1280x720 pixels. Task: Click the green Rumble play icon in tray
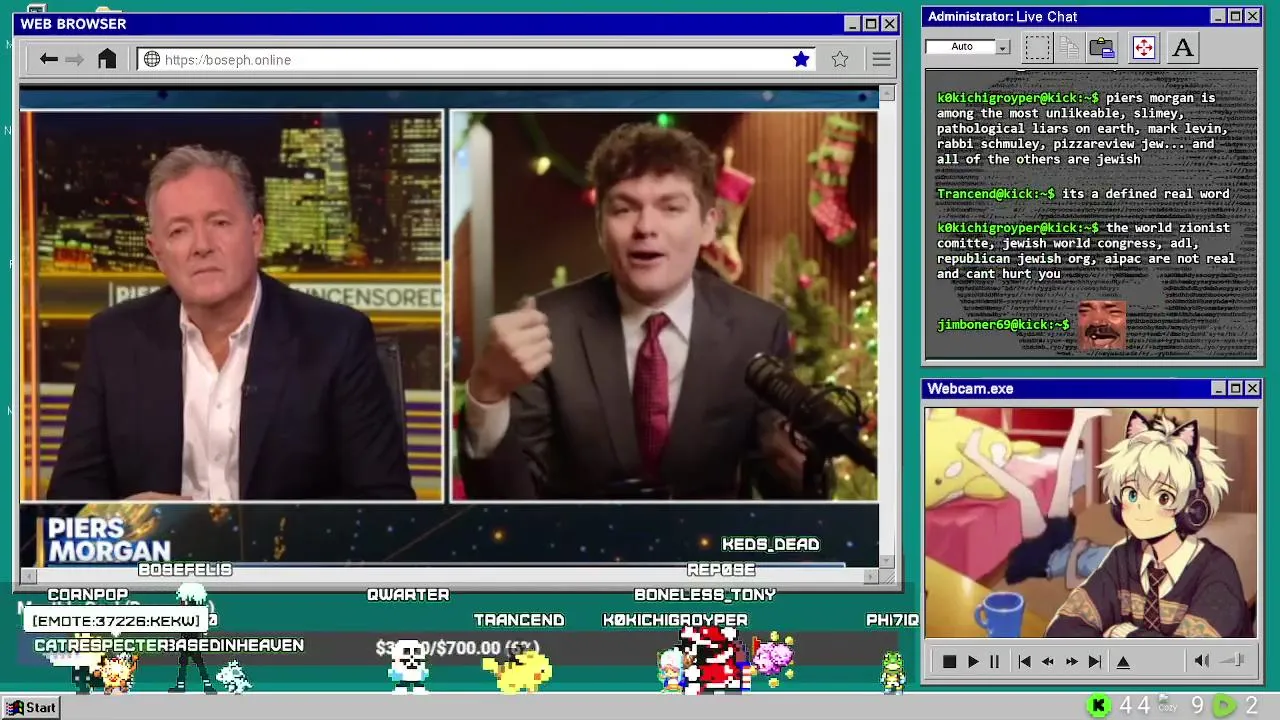(x=1224, y=706)
